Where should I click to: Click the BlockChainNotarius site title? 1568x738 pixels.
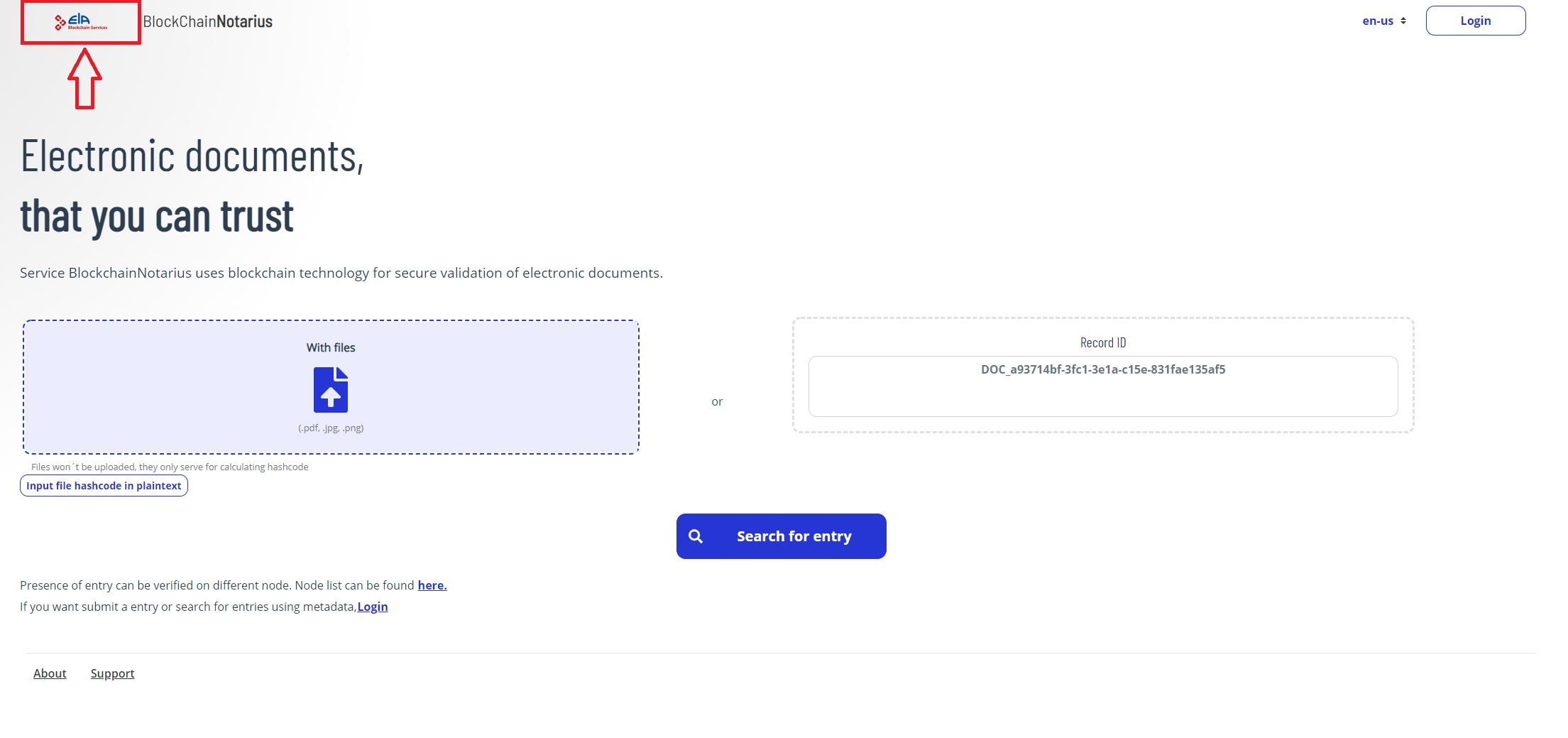[x=207, y=22]
